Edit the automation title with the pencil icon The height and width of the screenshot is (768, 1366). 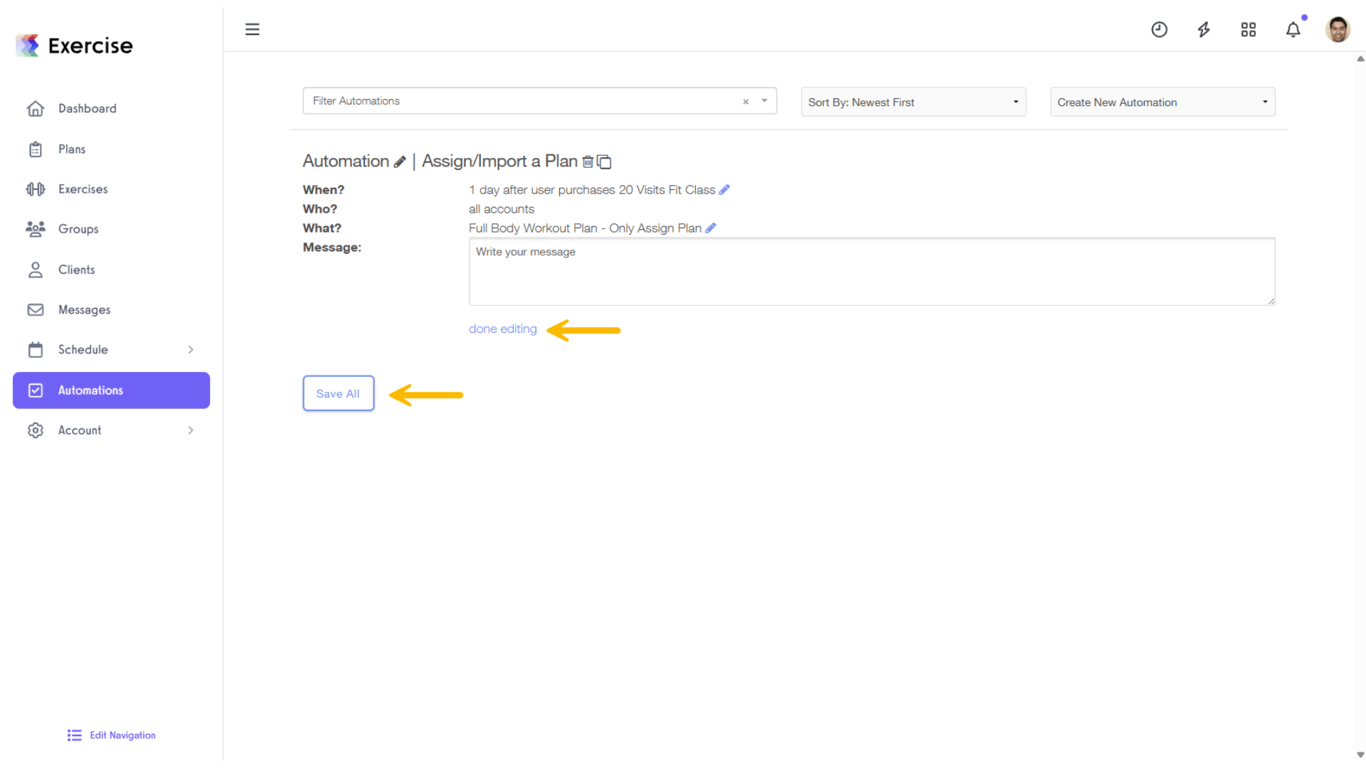(401, 161)
